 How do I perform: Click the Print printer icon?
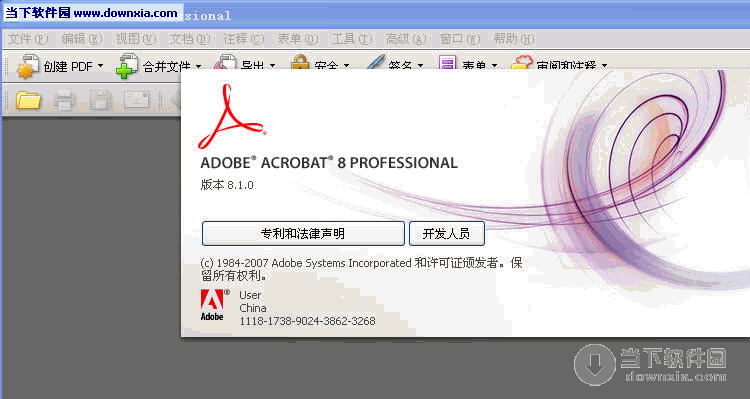pos(65,100)
